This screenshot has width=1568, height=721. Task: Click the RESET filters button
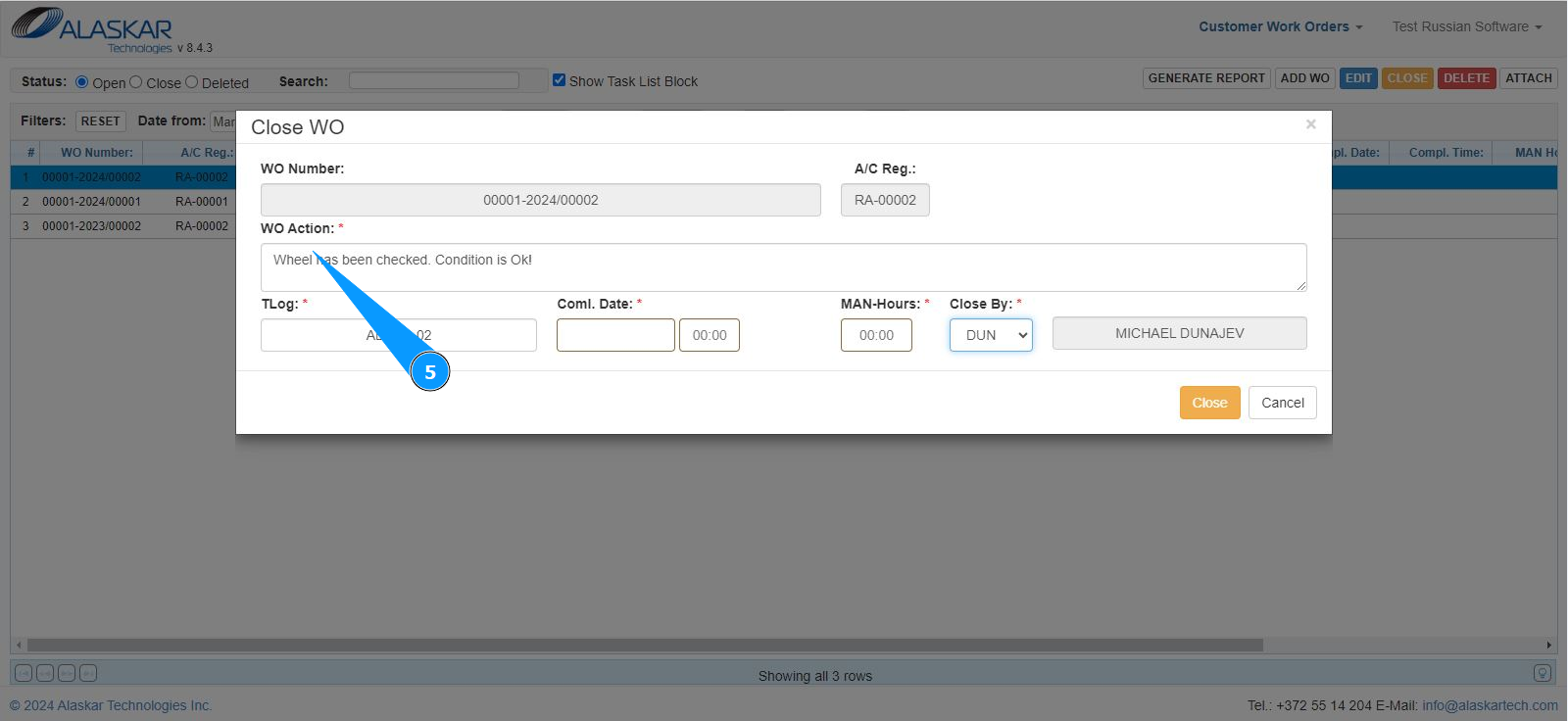(x=100, y=121)
